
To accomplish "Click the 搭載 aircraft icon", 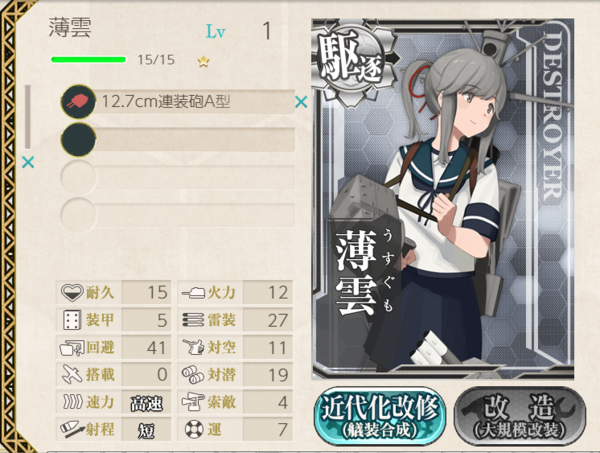I will click(72, 374).
